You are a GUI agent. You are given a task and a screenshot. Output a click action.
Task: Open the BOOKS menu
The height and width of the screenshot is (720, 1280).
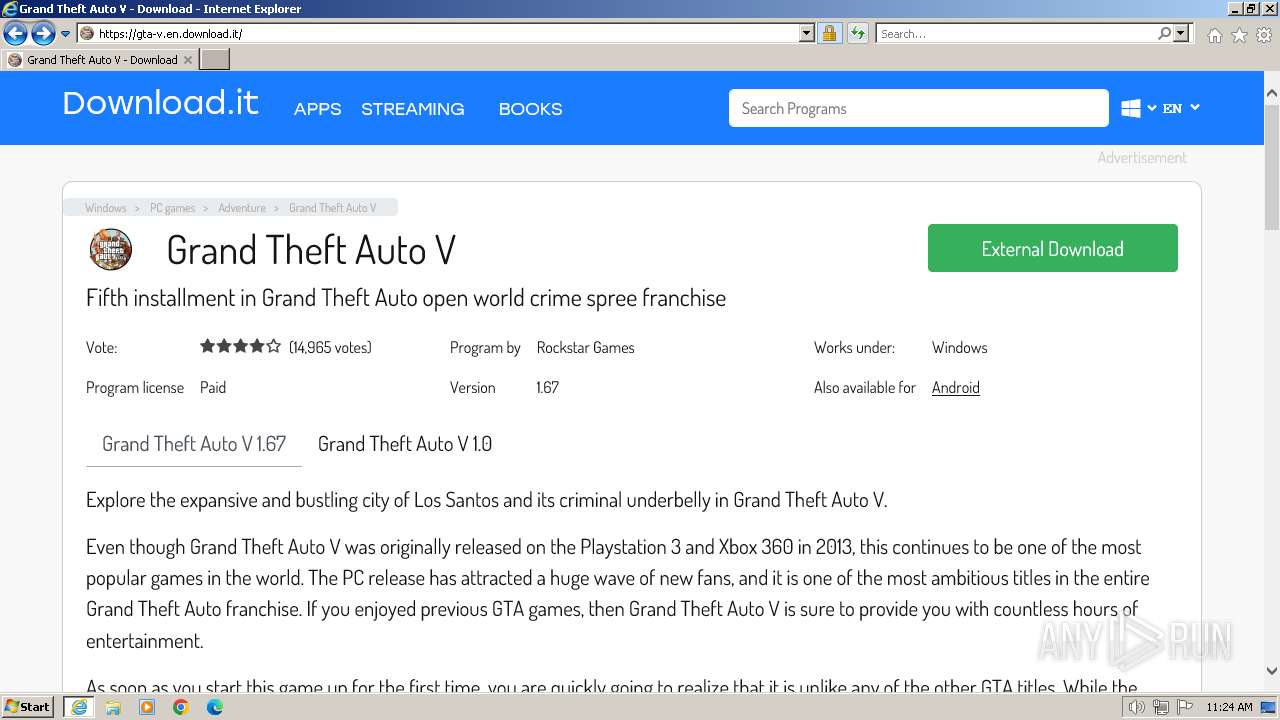tap(530, 109)
